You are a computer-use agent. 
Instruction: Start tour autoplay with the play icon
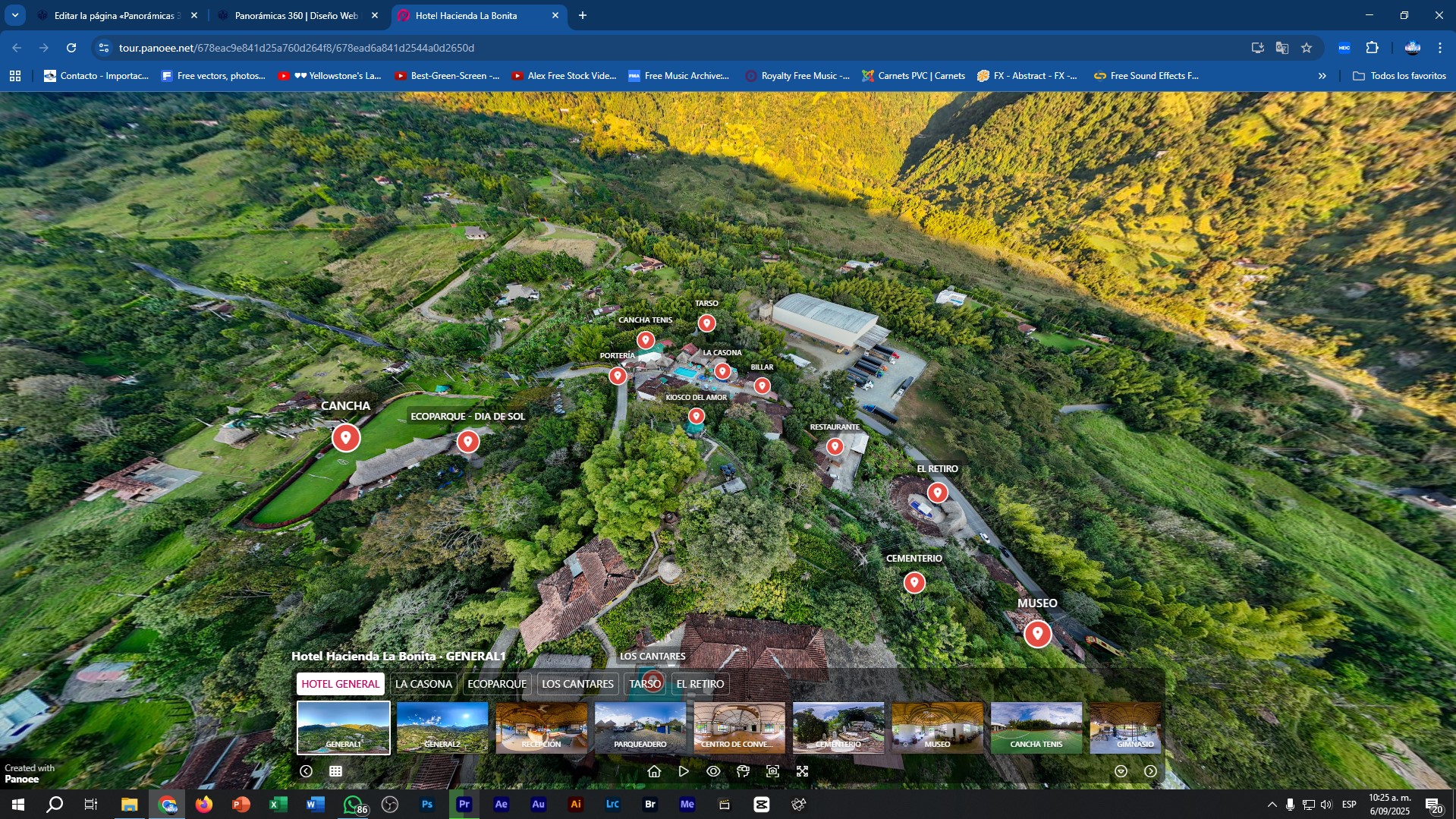(684, 771)
